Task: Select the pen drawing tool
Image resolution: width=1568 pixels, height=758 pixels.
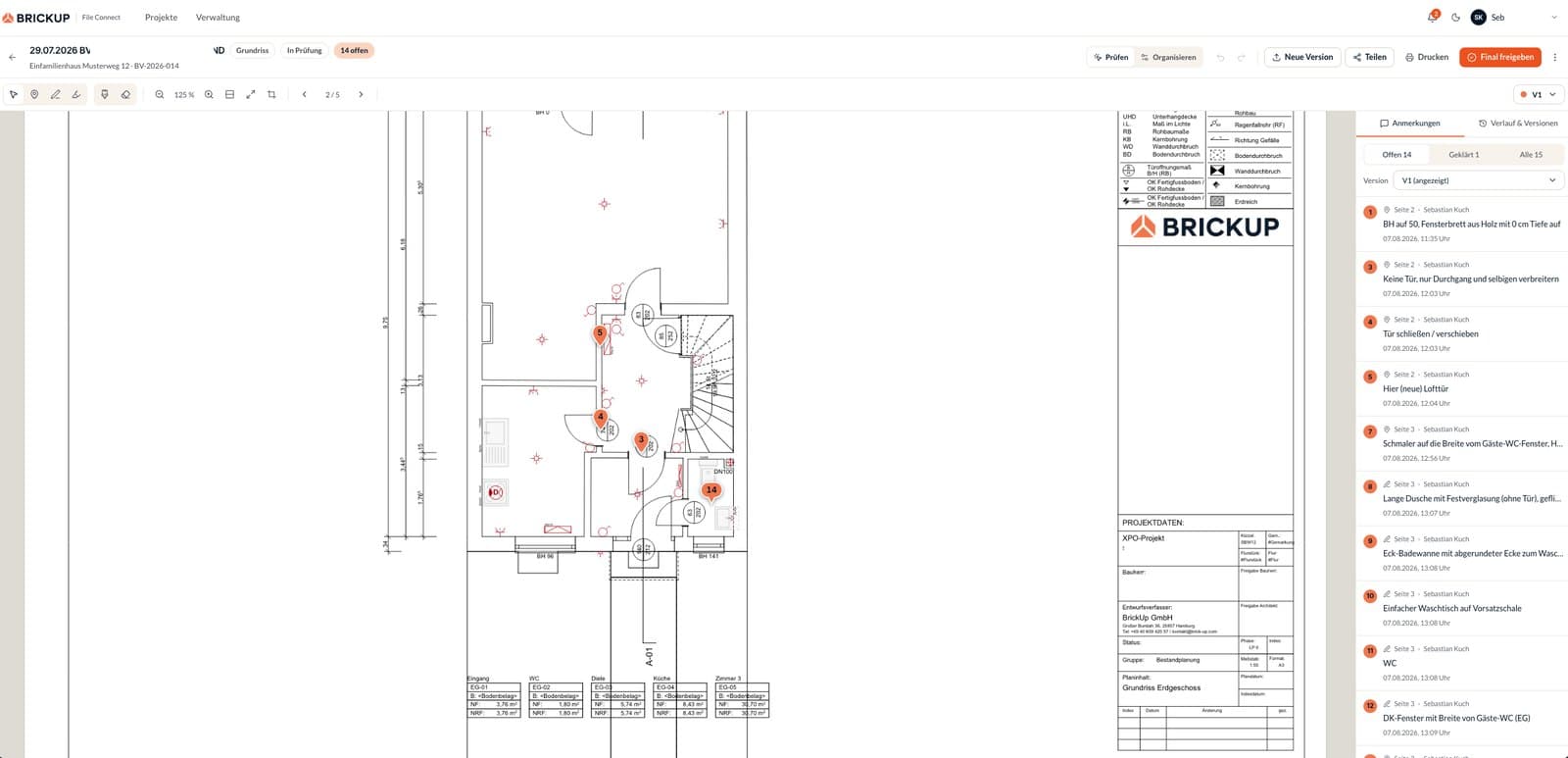Action: click(x=55, y=94)
